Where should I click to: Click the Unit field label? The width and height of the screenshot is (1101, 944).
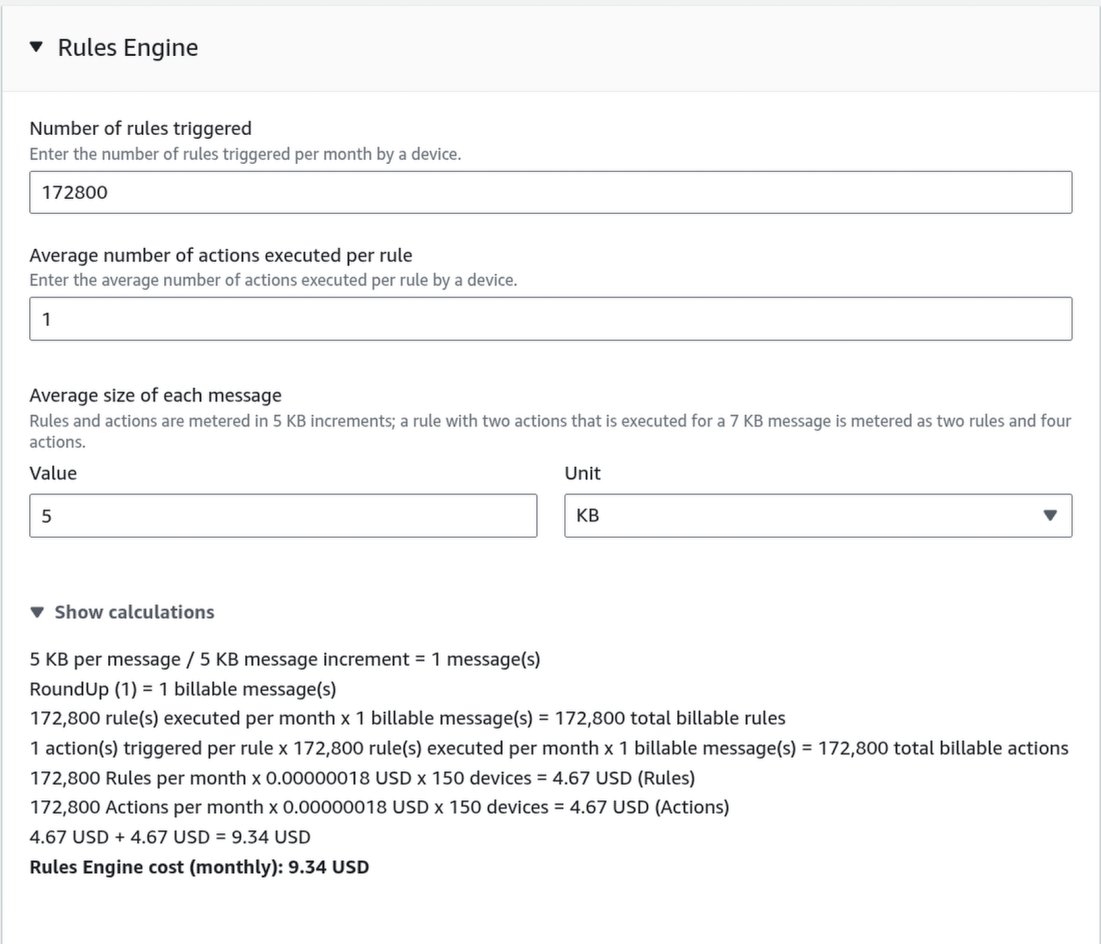582,473
